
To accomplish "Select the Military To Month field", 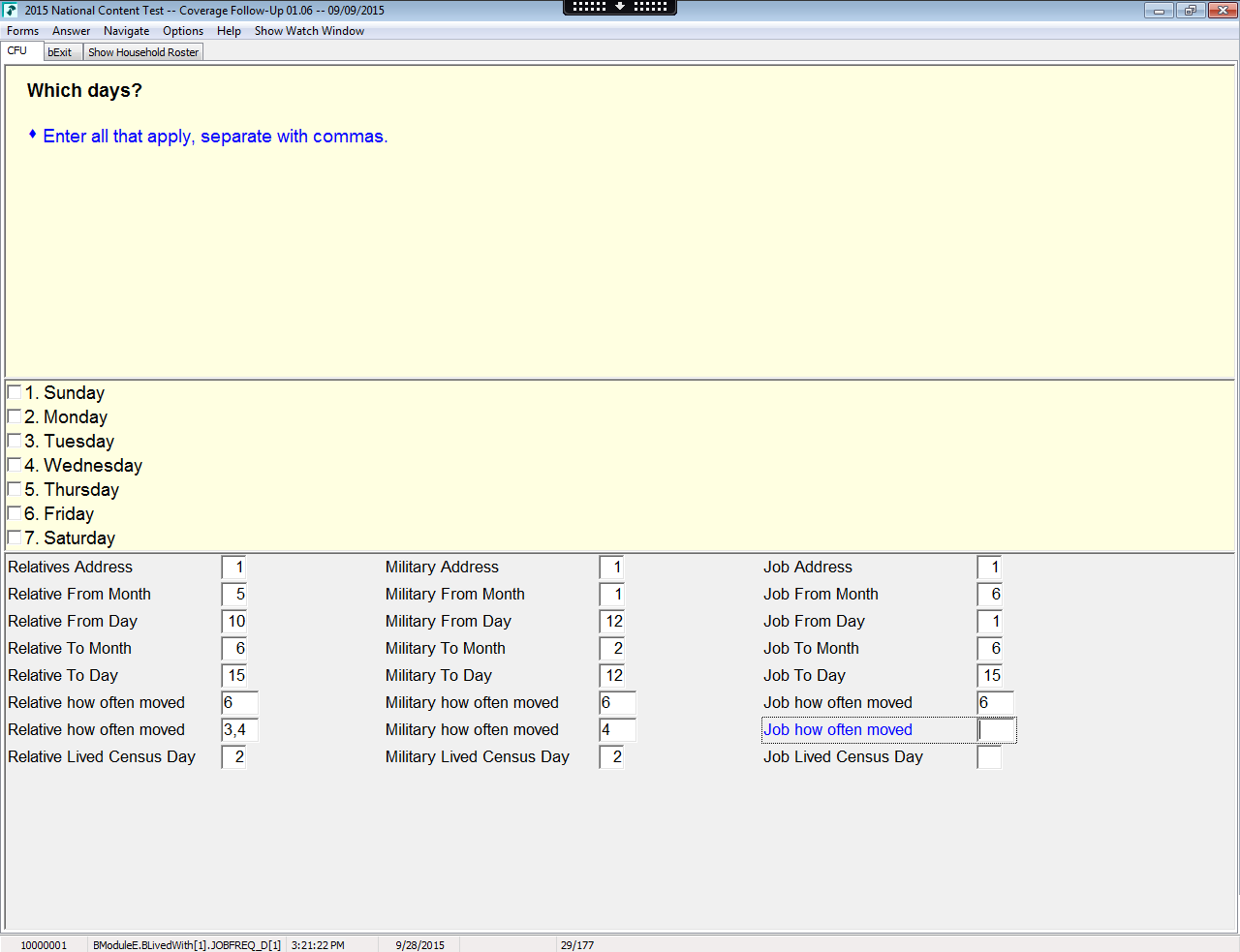I will 612,649.
